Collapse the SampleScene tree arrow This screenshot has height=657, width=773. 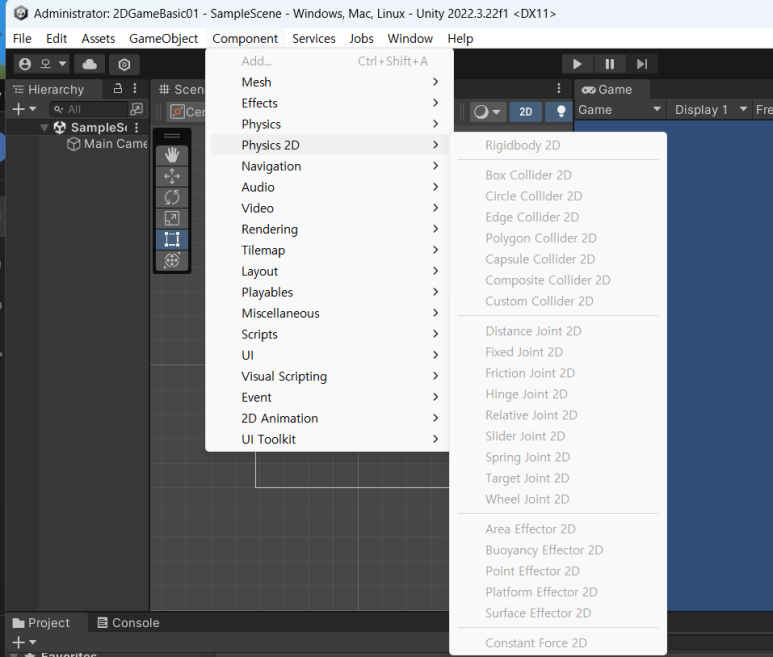[44, 128]
